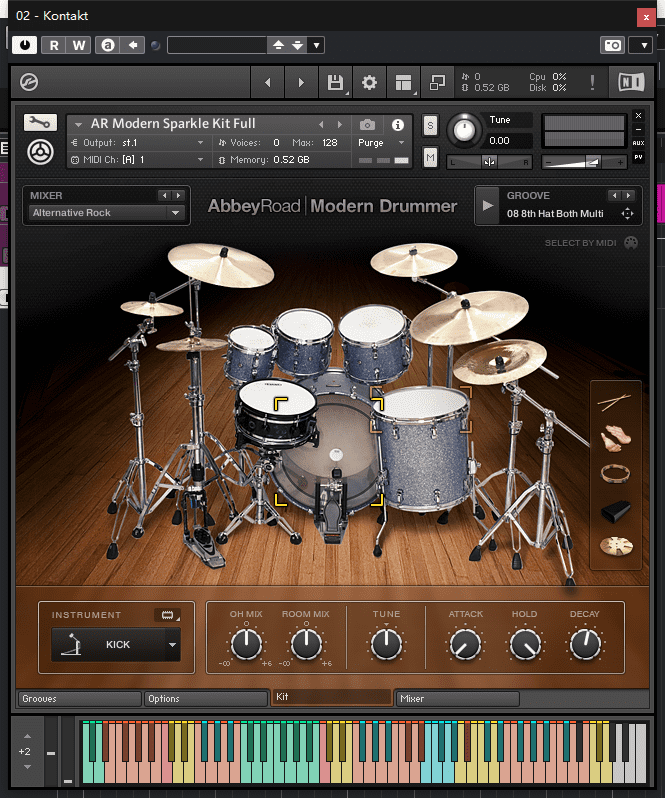665x798 pixels.
Task: Enable the W write automation button
Action: [78, 45]
